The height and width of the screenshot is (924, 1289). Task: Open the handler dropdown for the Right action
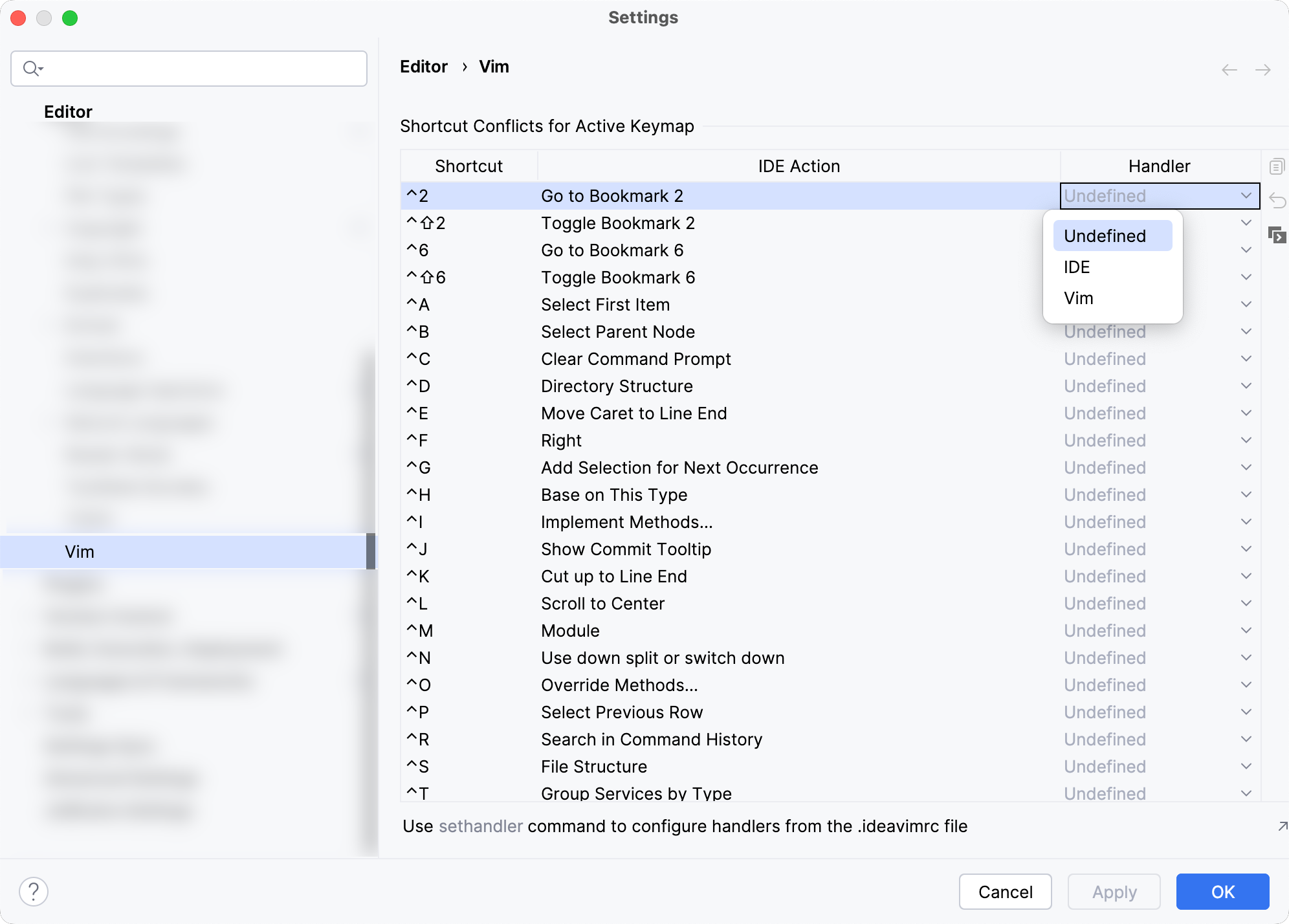[x=1246, y=440]
